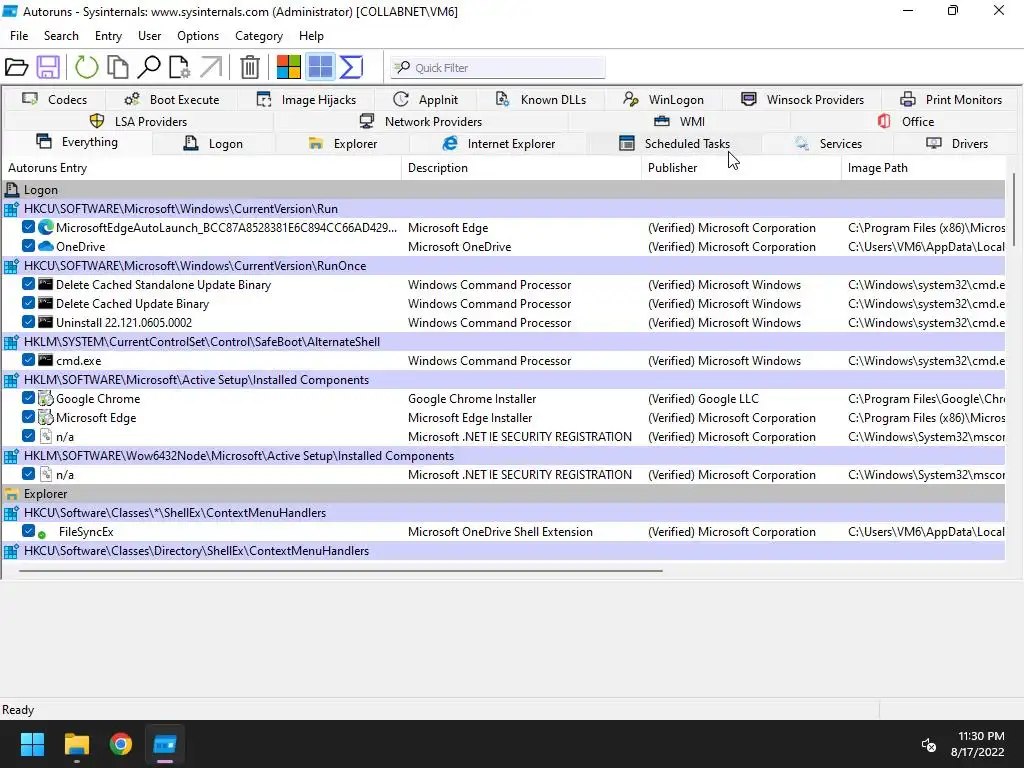Screen dimensions: 1024x768
Task: Click the Copy toolbar icon
Action: coord(118,67)
